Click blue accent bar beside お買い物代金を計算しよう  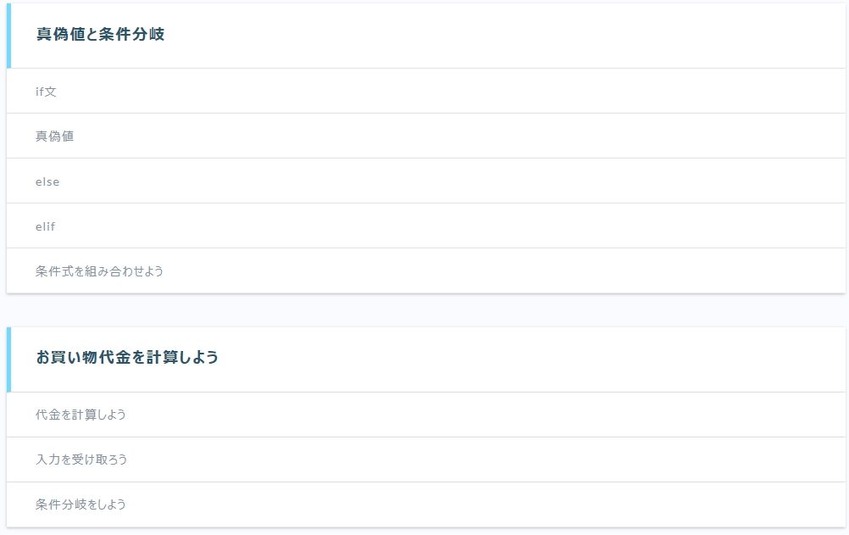point(9,360)
